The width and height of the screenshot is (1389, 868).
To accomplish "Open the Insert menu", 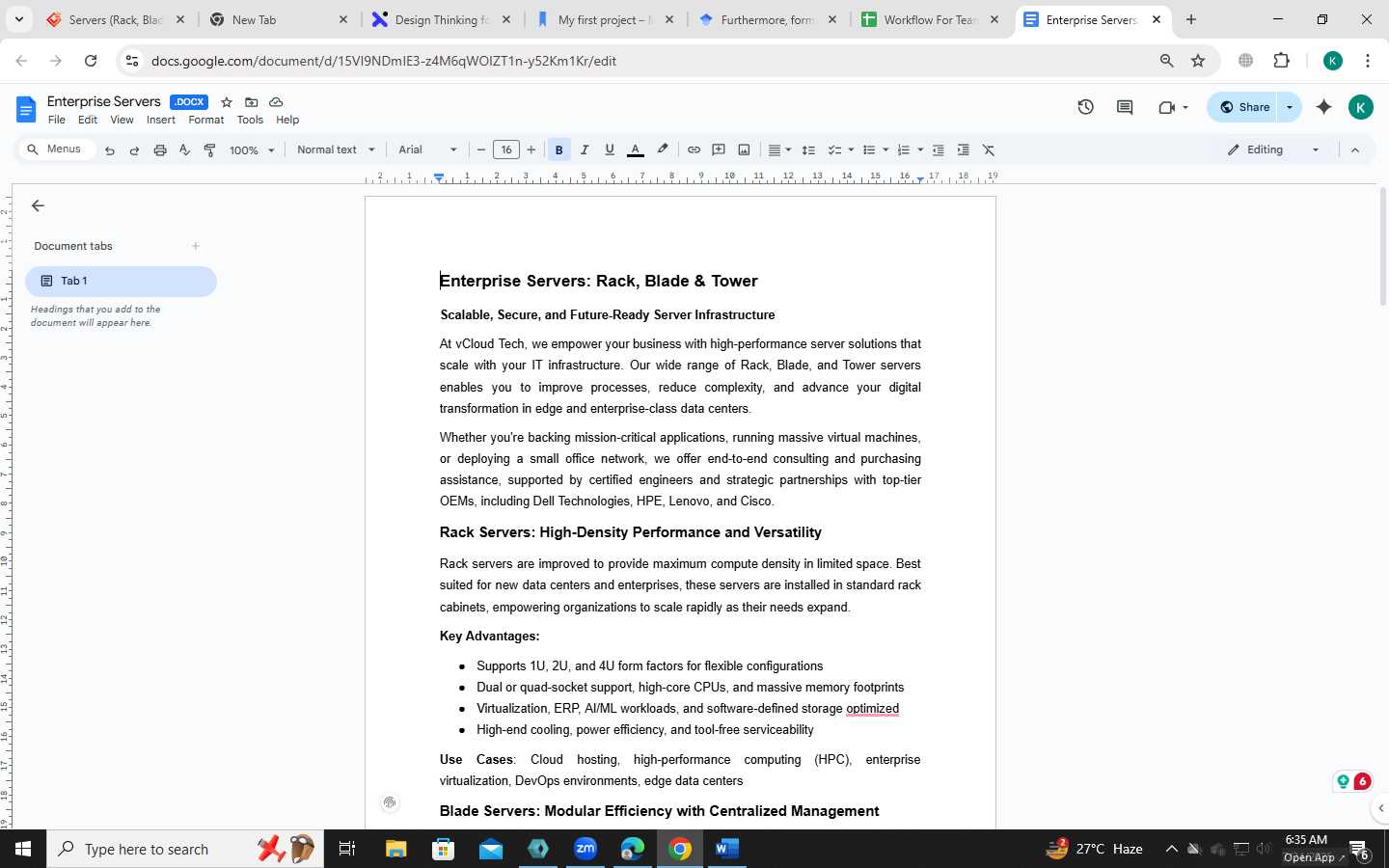I will [161, 120].
